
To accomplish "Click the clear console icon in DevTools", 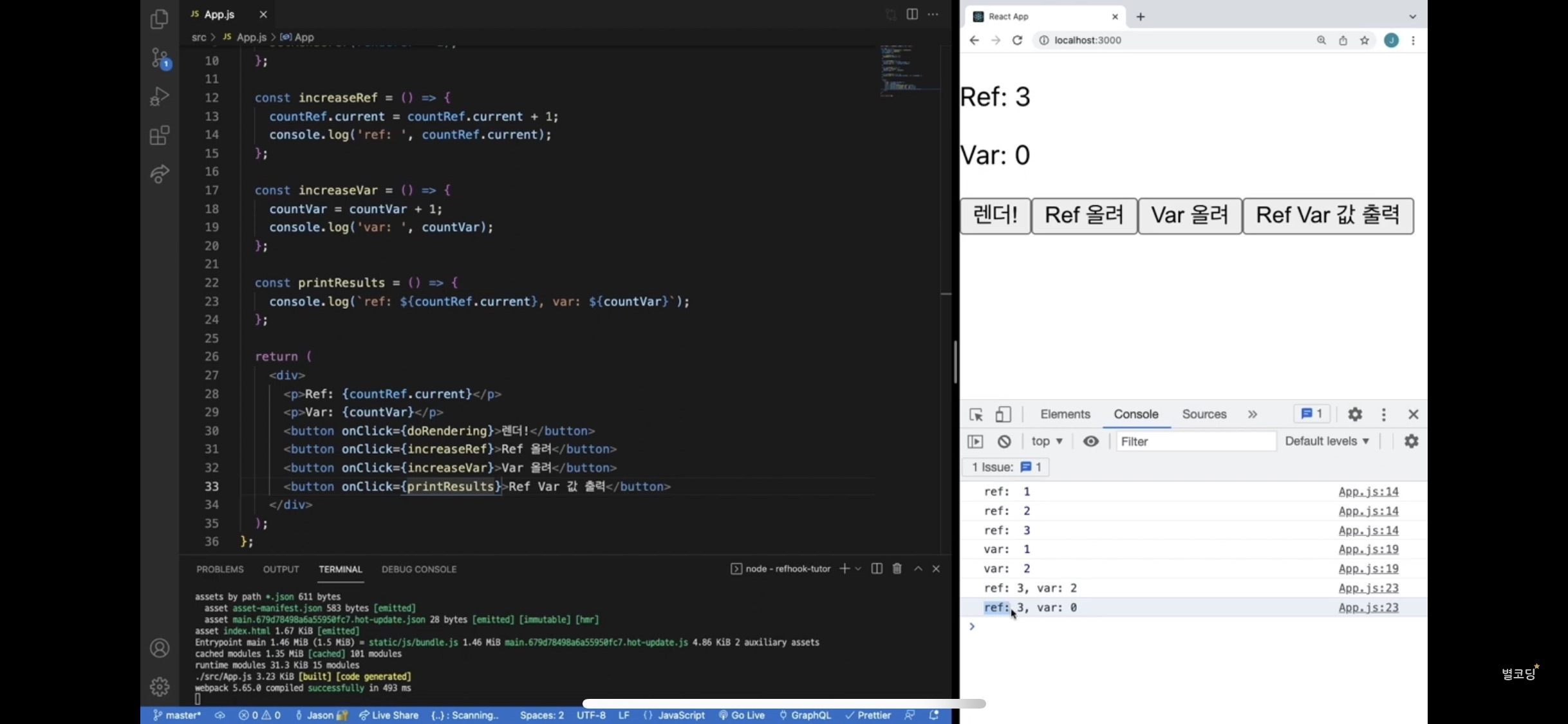I will (1004, 441).
